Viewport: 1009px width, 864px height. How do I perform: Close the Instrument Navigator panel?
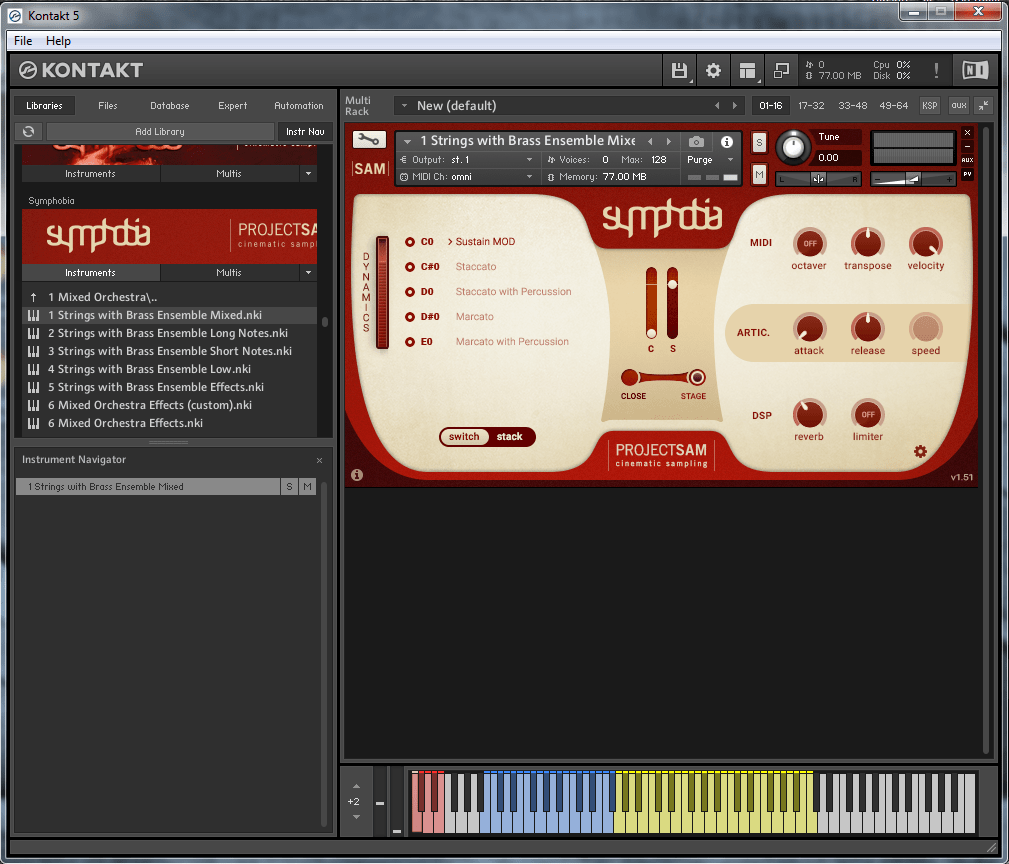pyautogui.click(x=319, y=461)
